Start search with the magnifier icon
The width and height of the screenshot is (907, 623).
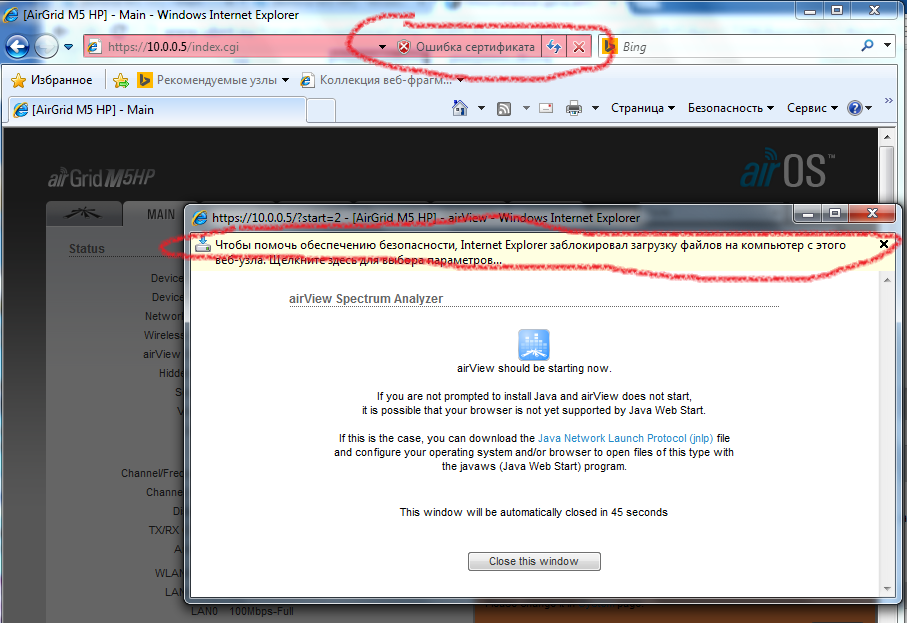[867, 46]
